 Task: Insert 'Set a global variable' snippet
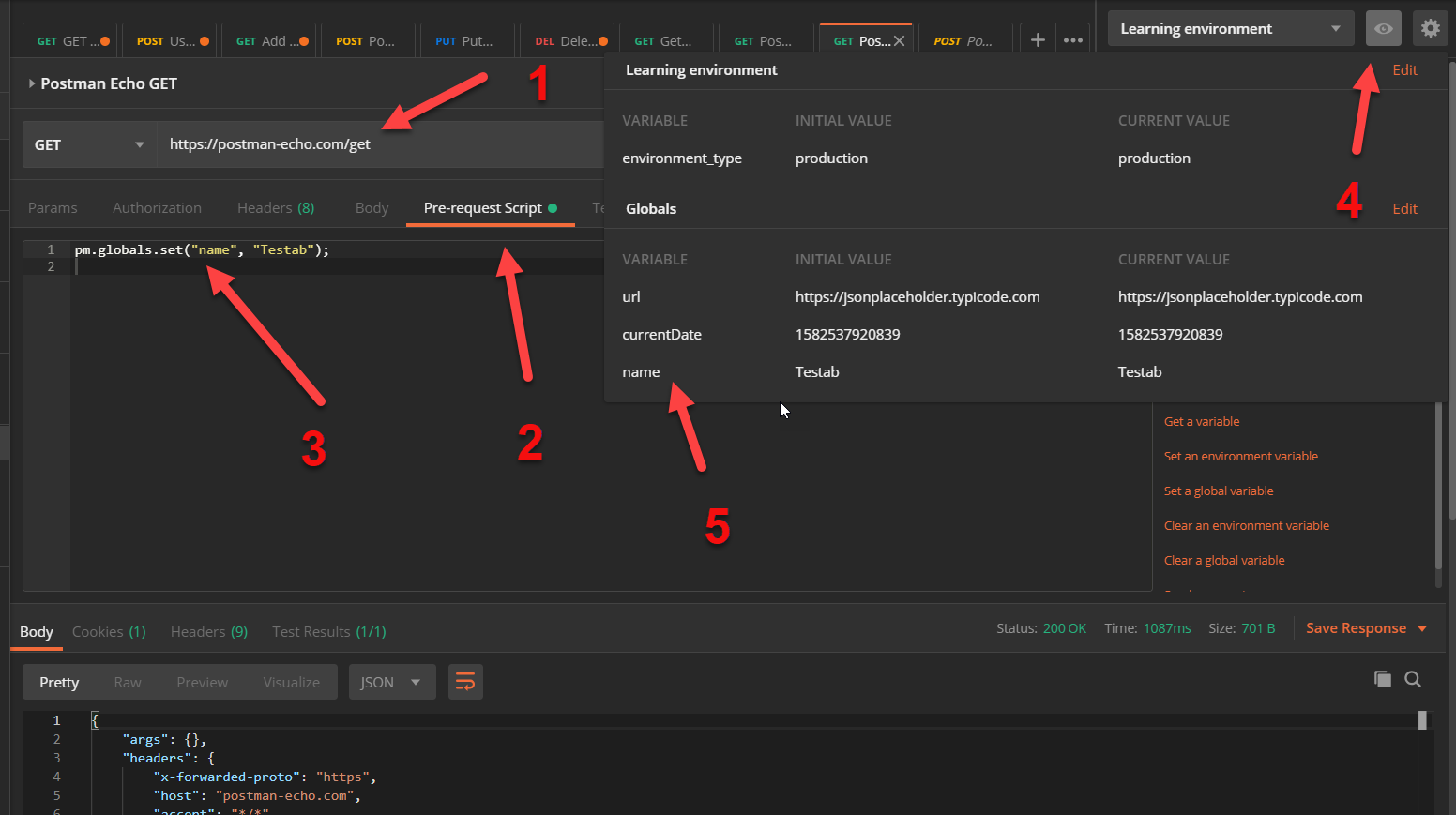1219,491
